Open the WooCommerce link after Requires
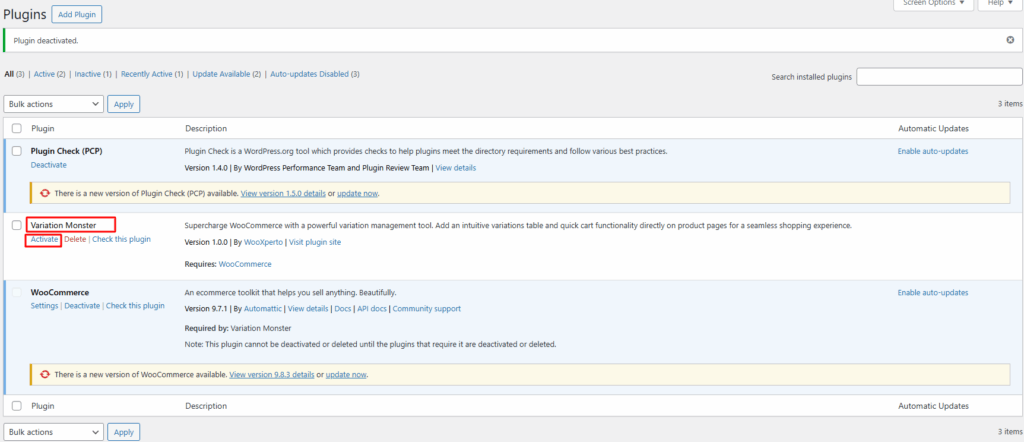 (x=245, y=264)
